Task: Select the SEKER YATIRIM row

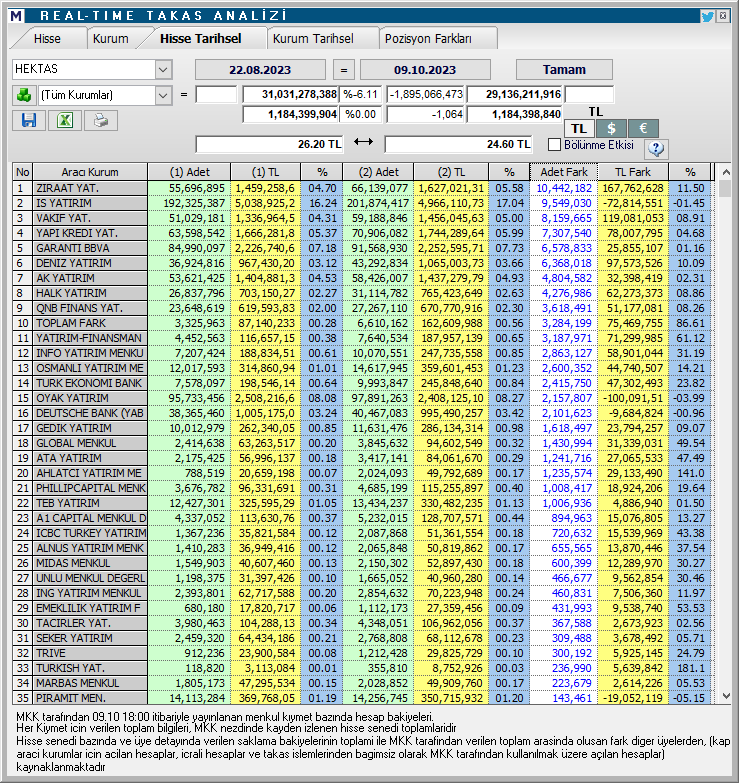Action: 363,638
